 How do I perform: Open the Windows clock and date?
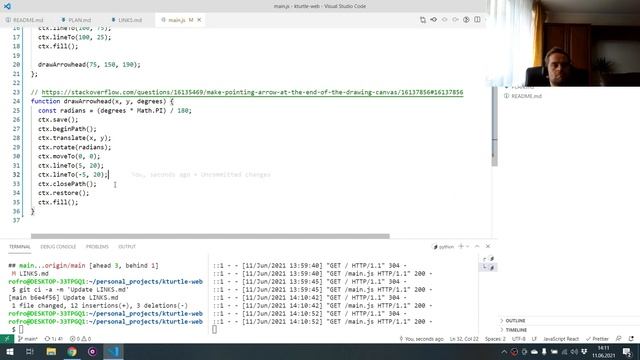603,351
